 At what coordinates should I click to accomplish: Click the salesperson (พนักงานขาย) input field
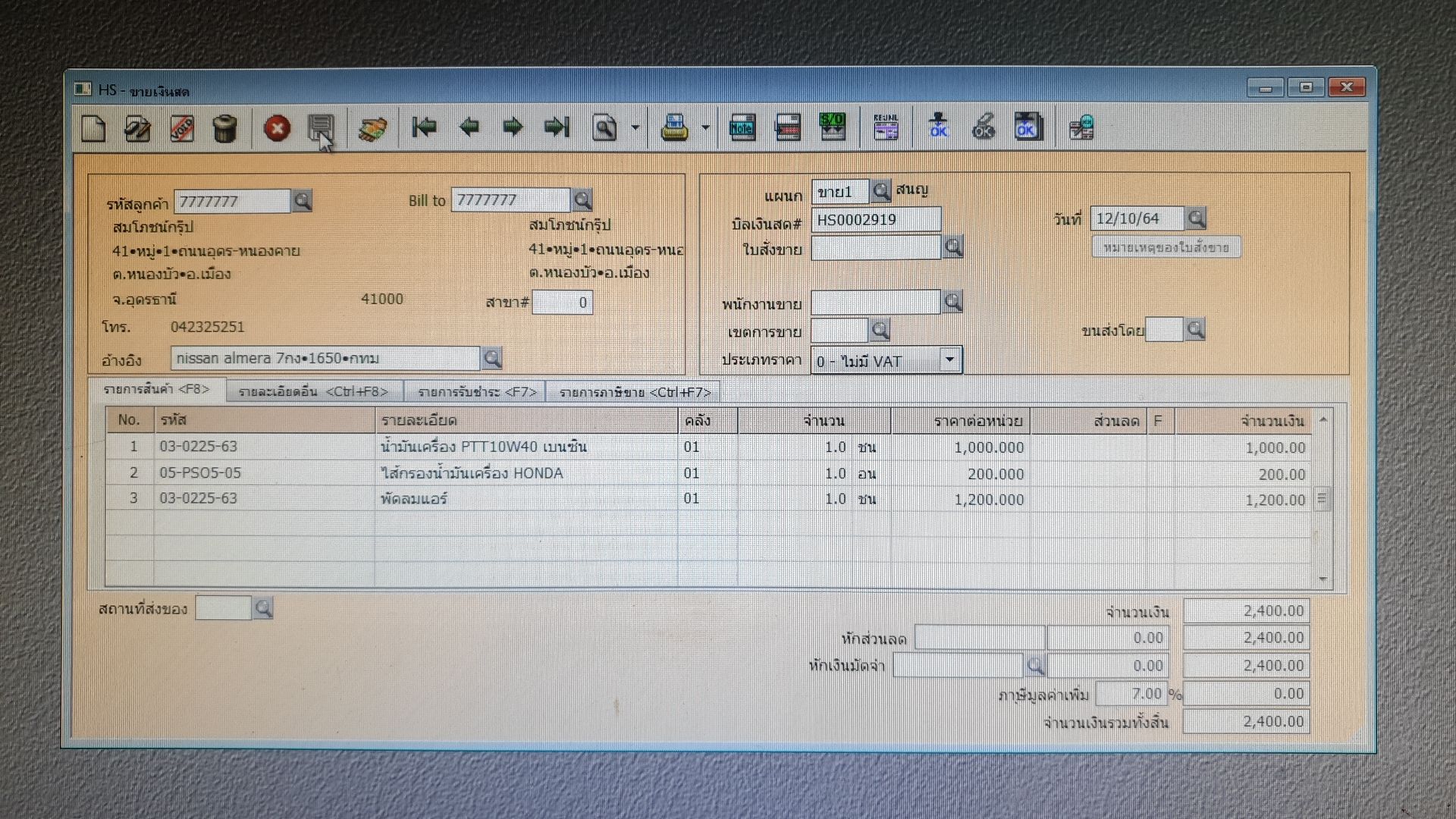(x=876, y=302)
